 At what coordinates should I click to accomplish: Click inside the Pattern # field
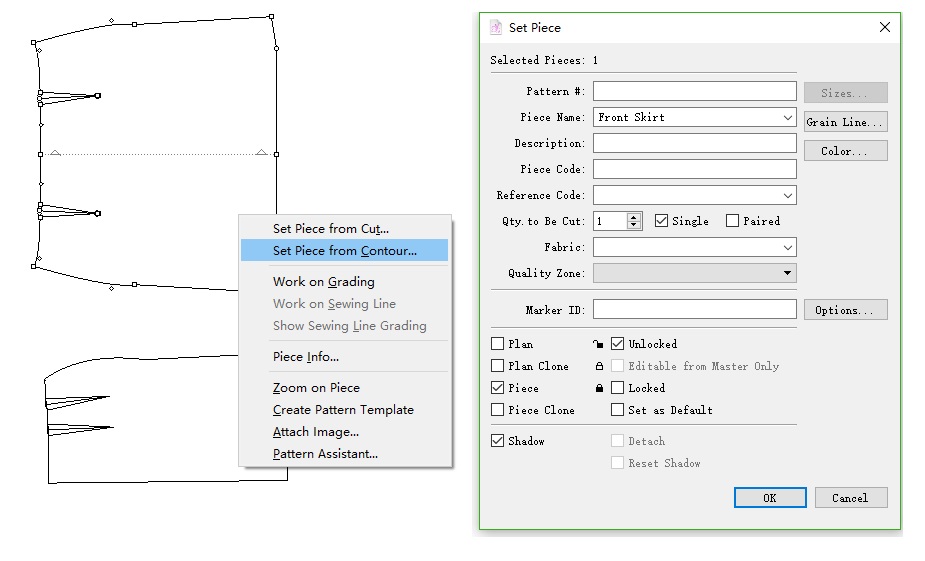click(x=694, y=92)
